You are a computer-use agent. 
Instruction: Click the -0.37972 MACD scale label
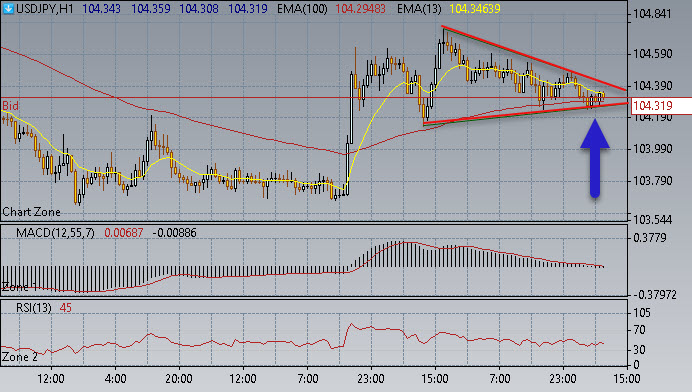tap(654, 295)
